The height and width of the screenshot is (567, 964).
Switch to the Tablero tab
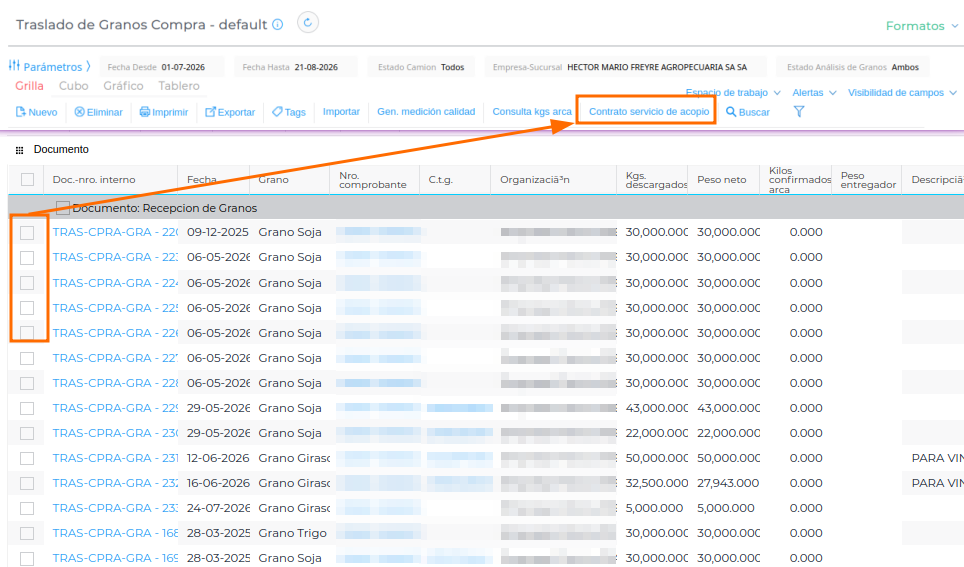(x=179, y=86)
